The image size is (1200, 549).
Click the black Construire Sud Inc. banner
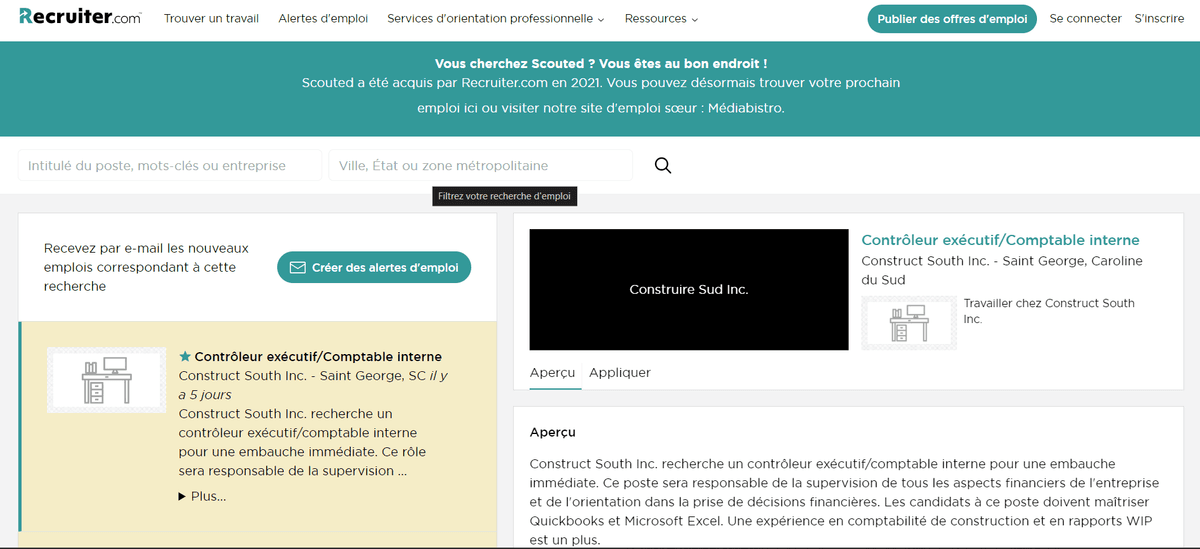[689, 289]
